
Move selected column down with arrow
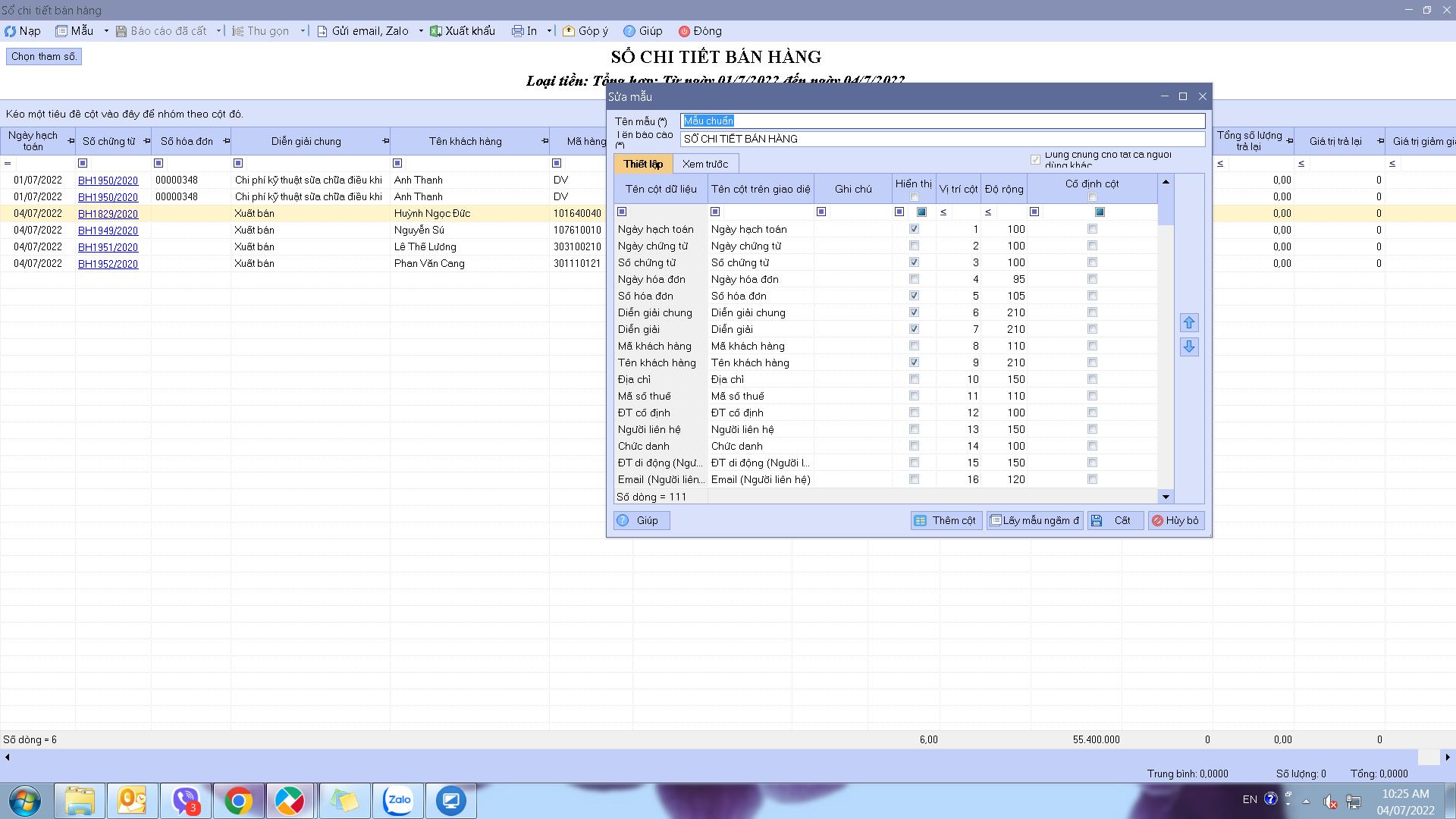1188,347
